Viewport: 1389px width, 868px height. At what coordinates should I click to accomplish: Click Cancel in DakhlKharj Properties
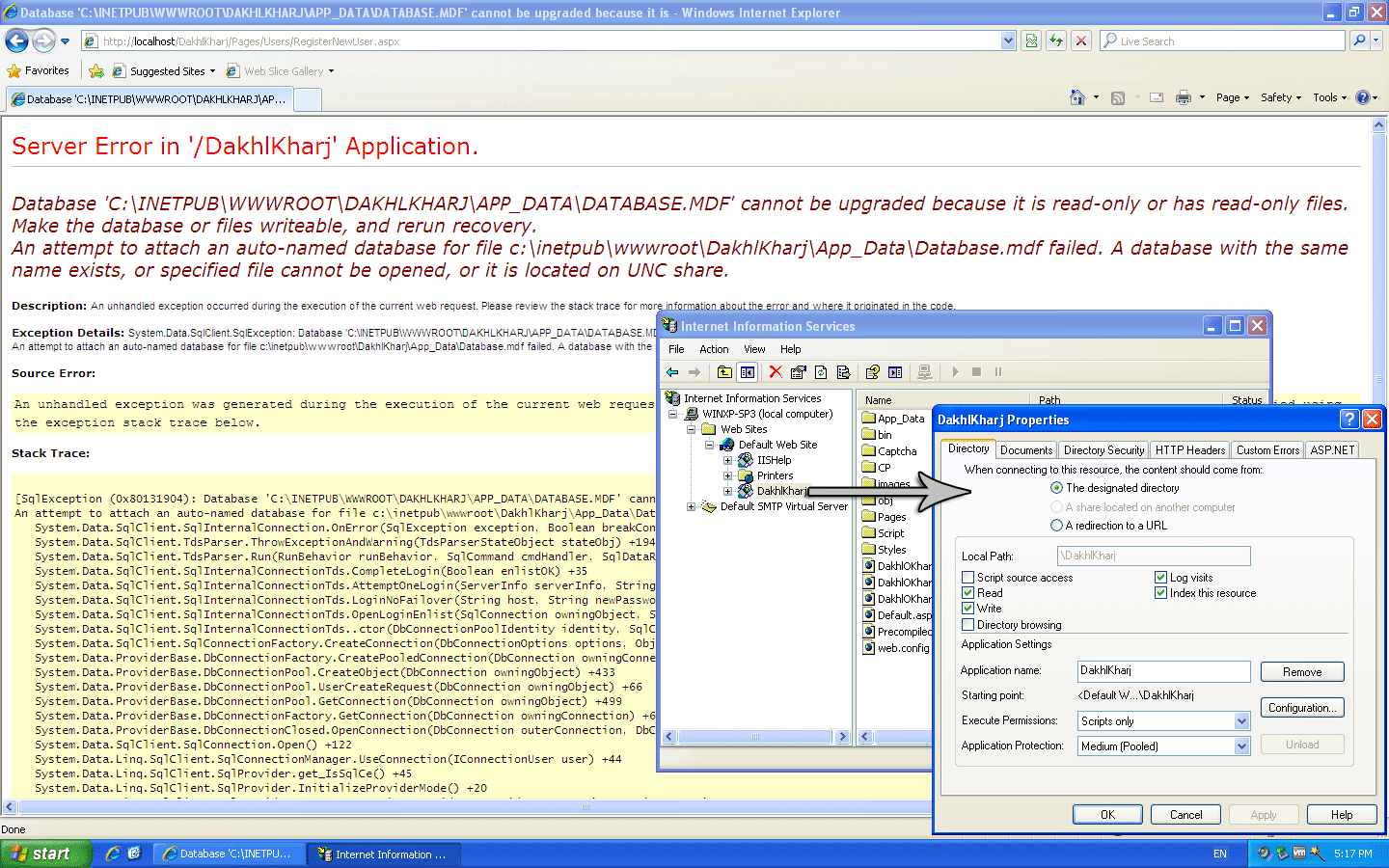1185,815
